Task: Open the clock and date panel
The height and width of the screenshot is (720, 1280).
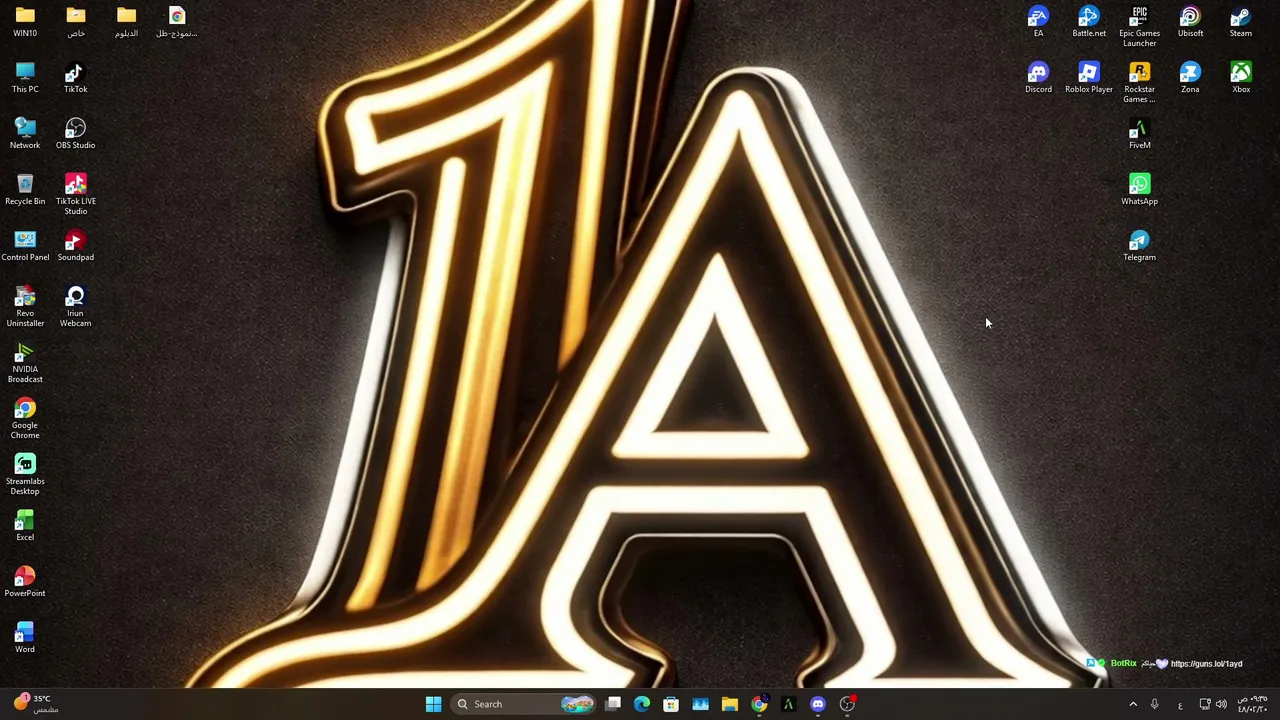Action: click(x=1253, y=704)
